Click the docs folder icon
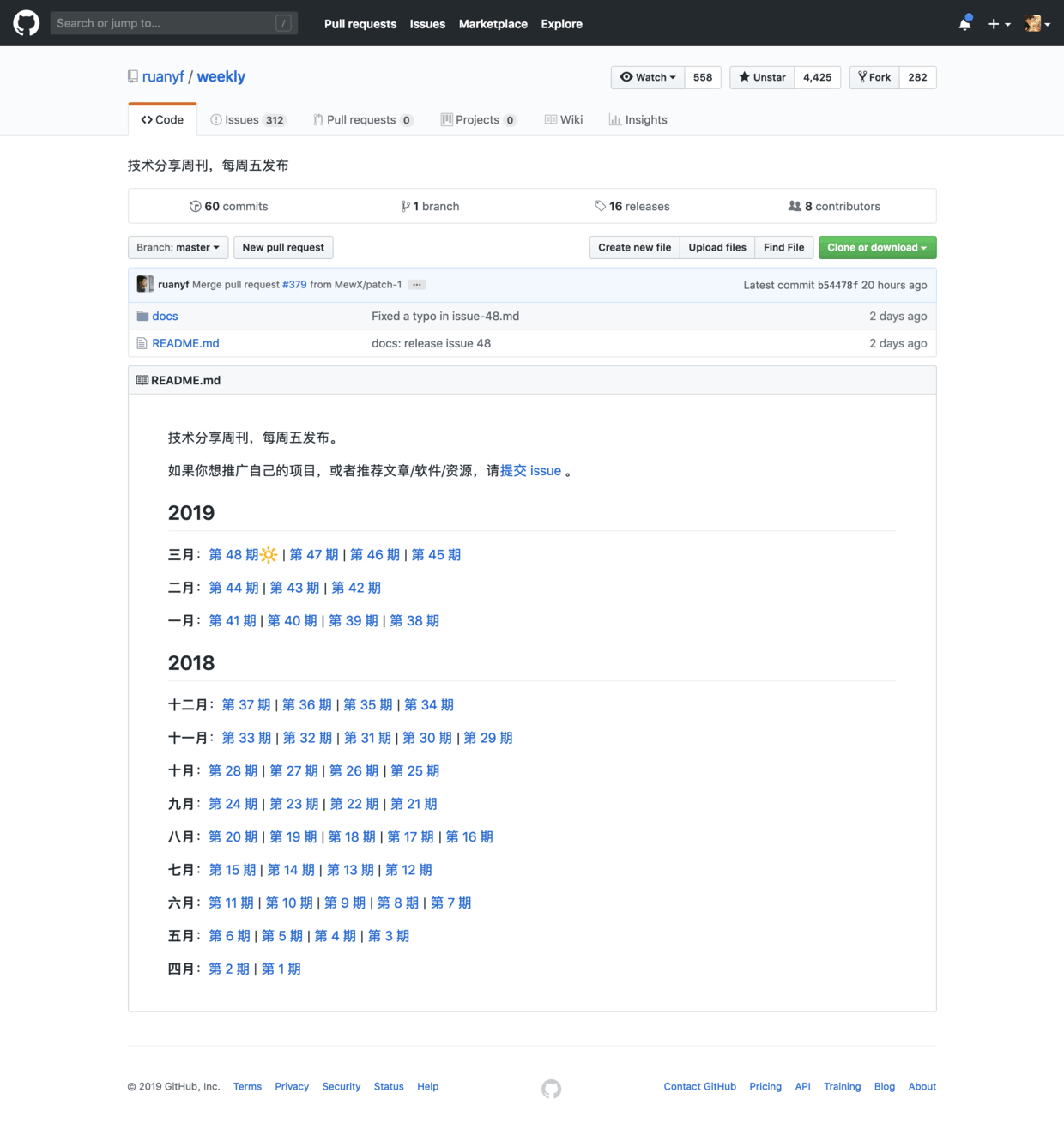 142,316
